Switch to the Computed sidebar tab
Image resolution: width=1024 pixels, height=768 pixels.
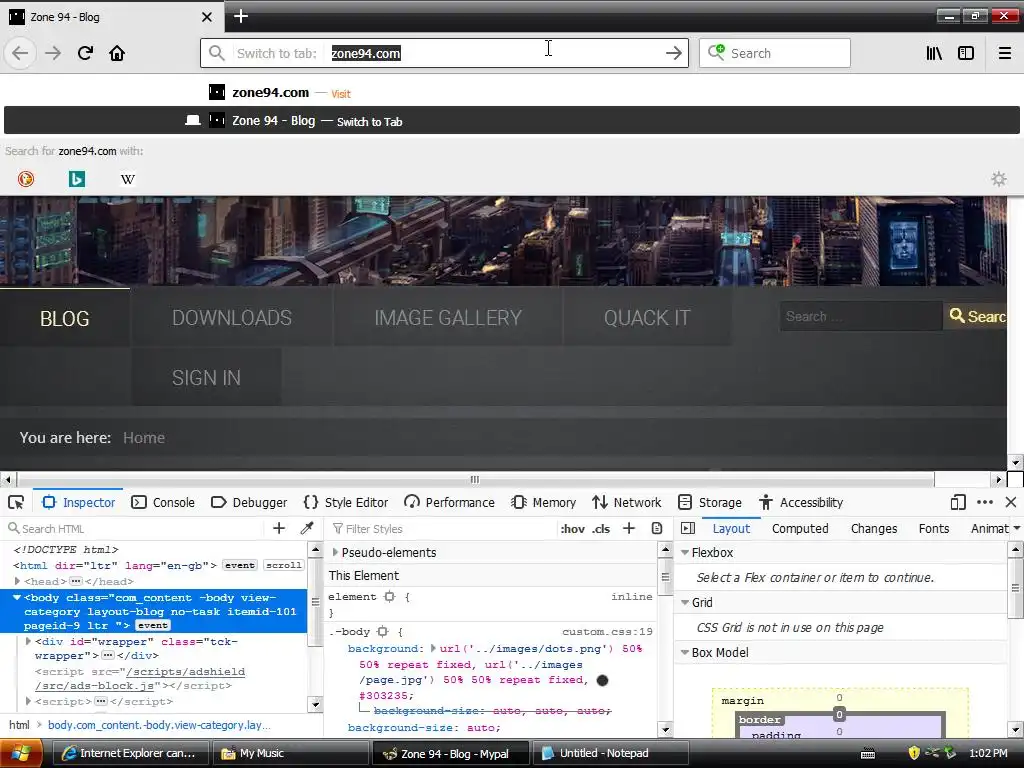click(800, 528)
